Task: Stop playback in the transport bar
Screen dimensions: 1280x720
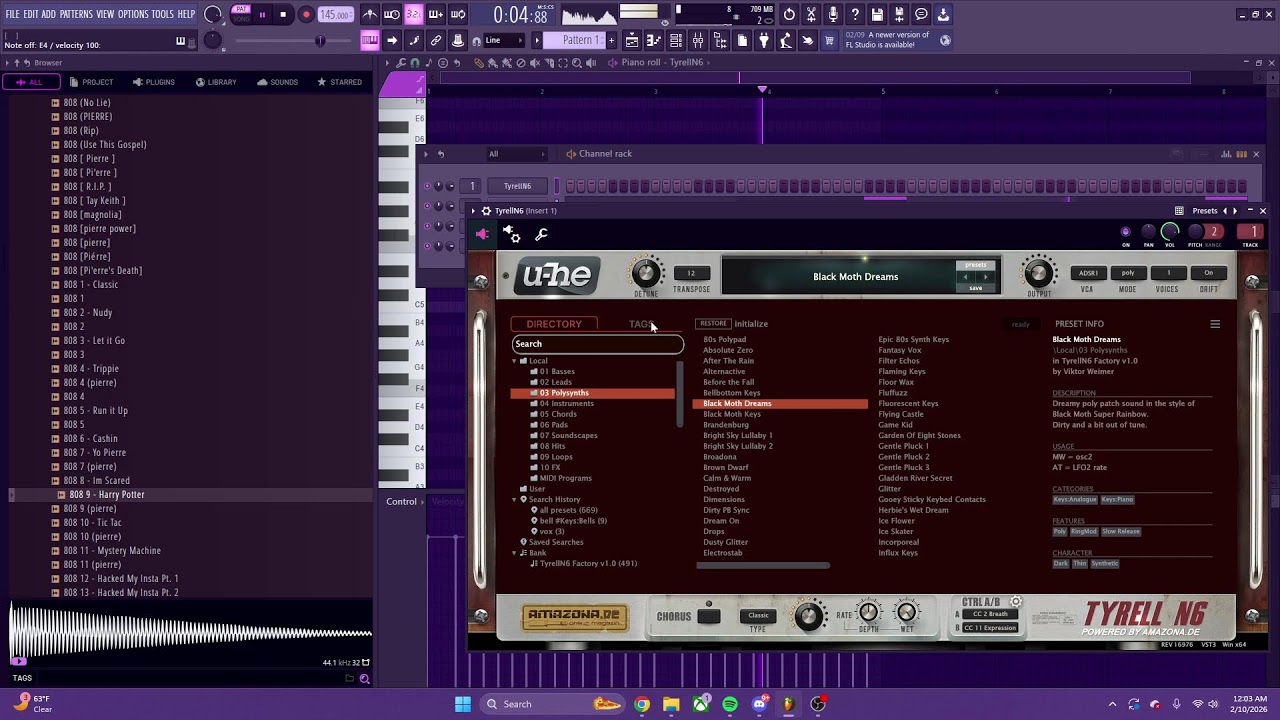Action: (x=283, y=15)
